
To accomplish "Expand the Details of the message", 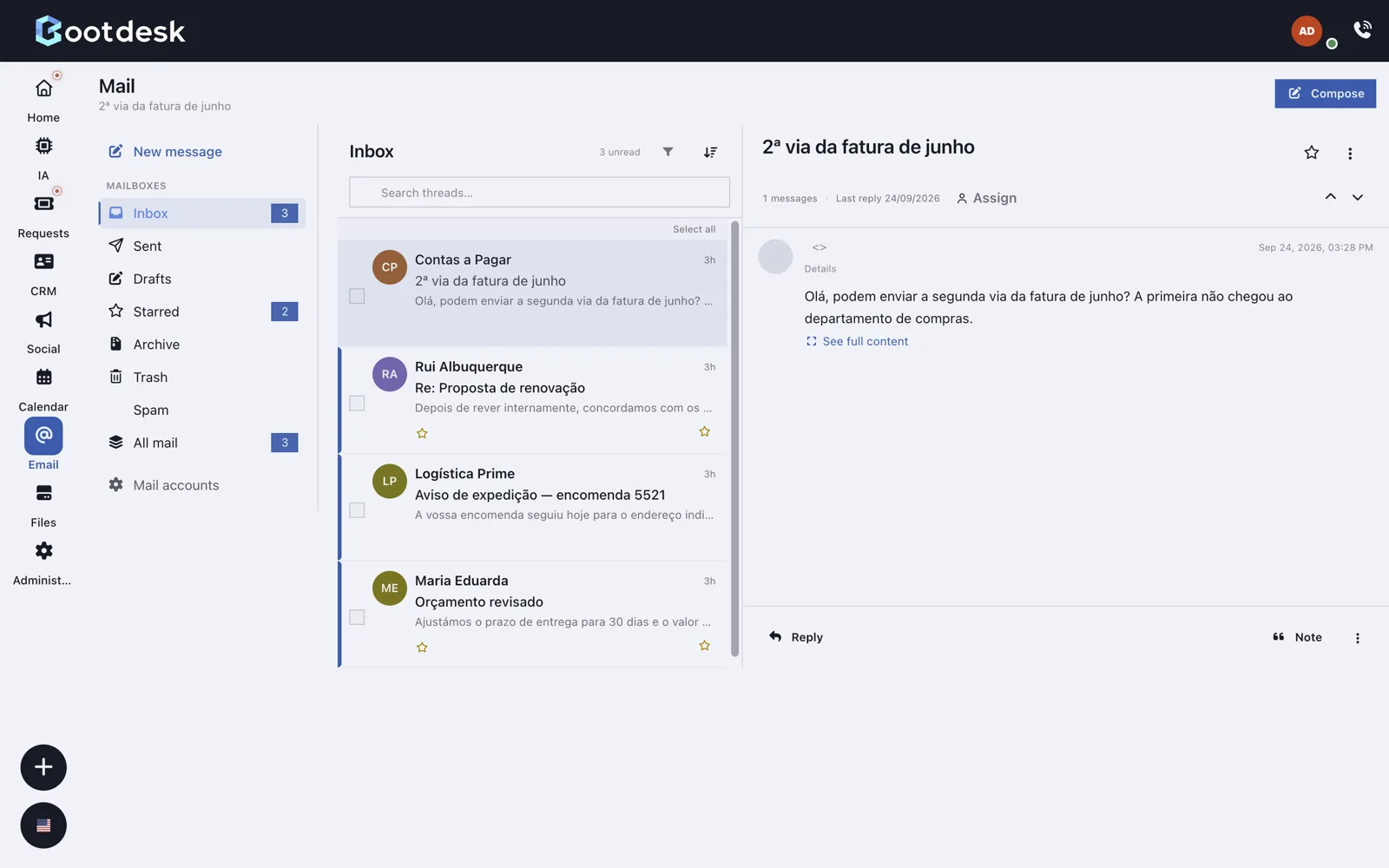I will (820, 269).
